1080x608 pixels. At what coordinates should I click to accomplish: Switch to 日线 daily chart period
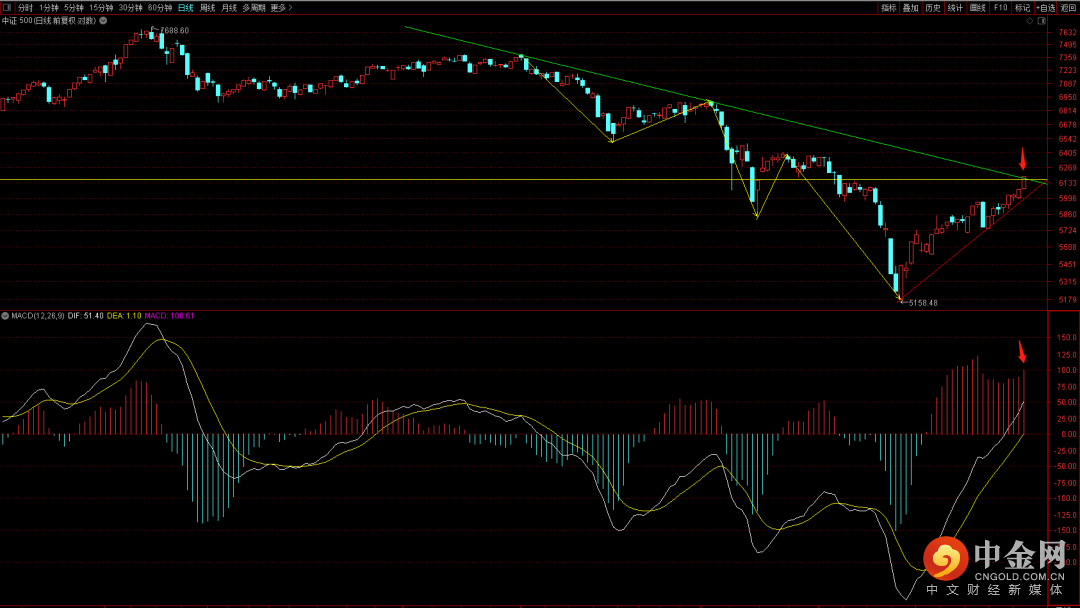tap(185, 7)
